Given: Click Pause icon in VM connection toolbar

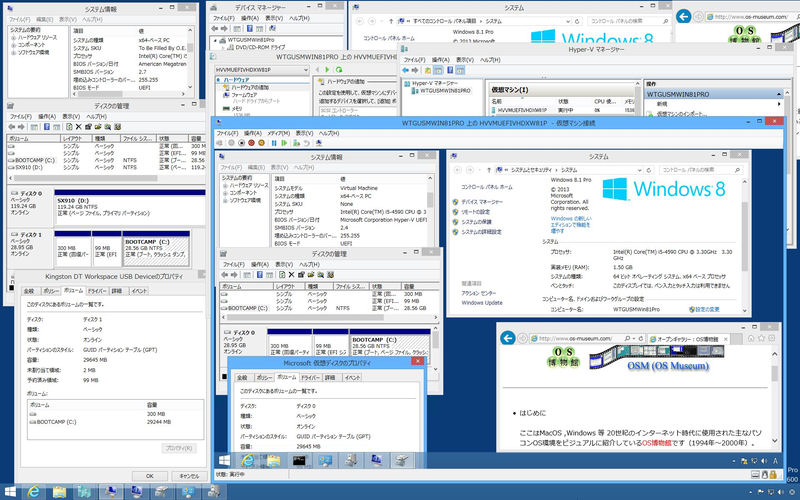Looking at the screenshot, I should [274, 143].
